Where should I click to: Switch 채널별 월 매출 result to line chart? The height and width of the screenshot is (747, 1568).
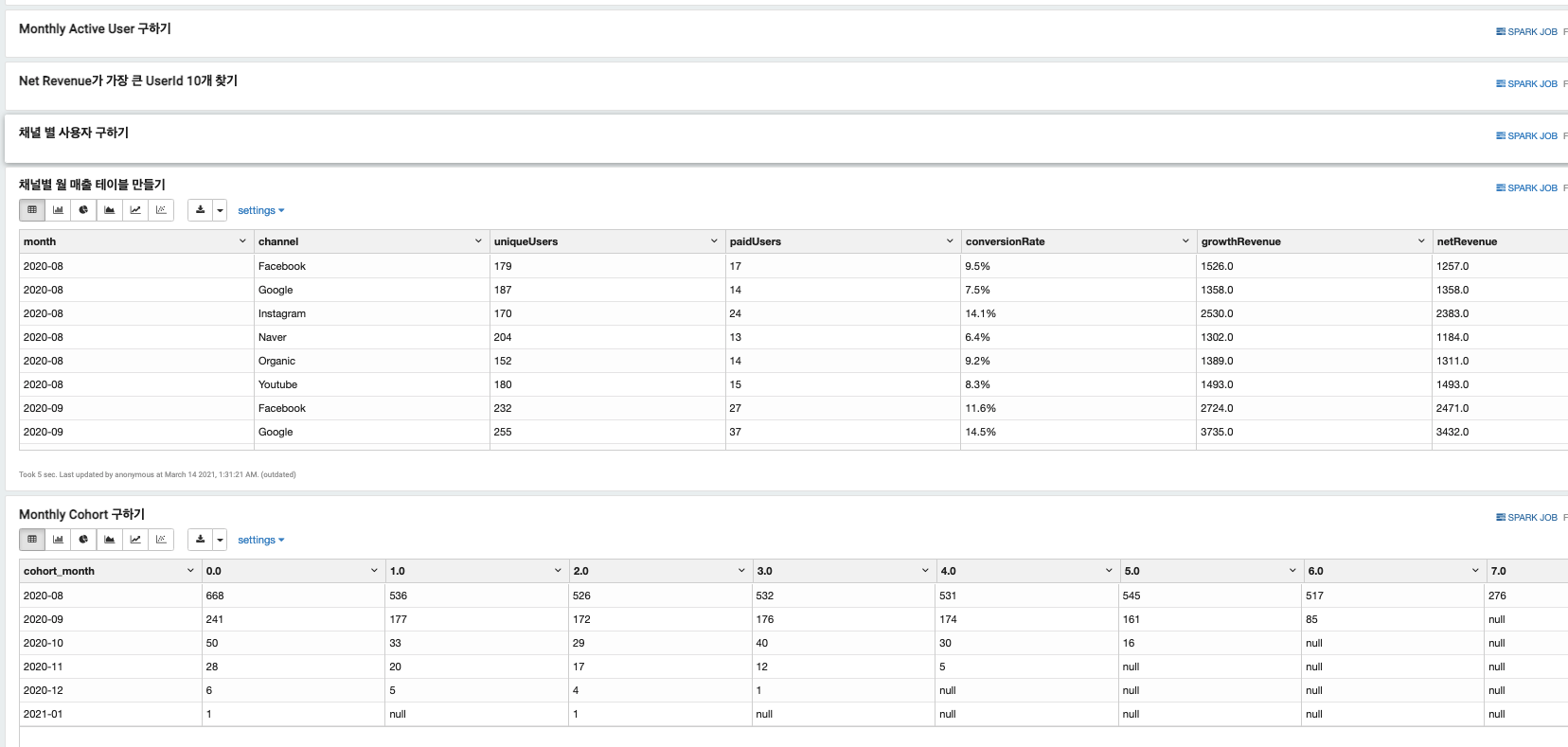click(135, 210)
